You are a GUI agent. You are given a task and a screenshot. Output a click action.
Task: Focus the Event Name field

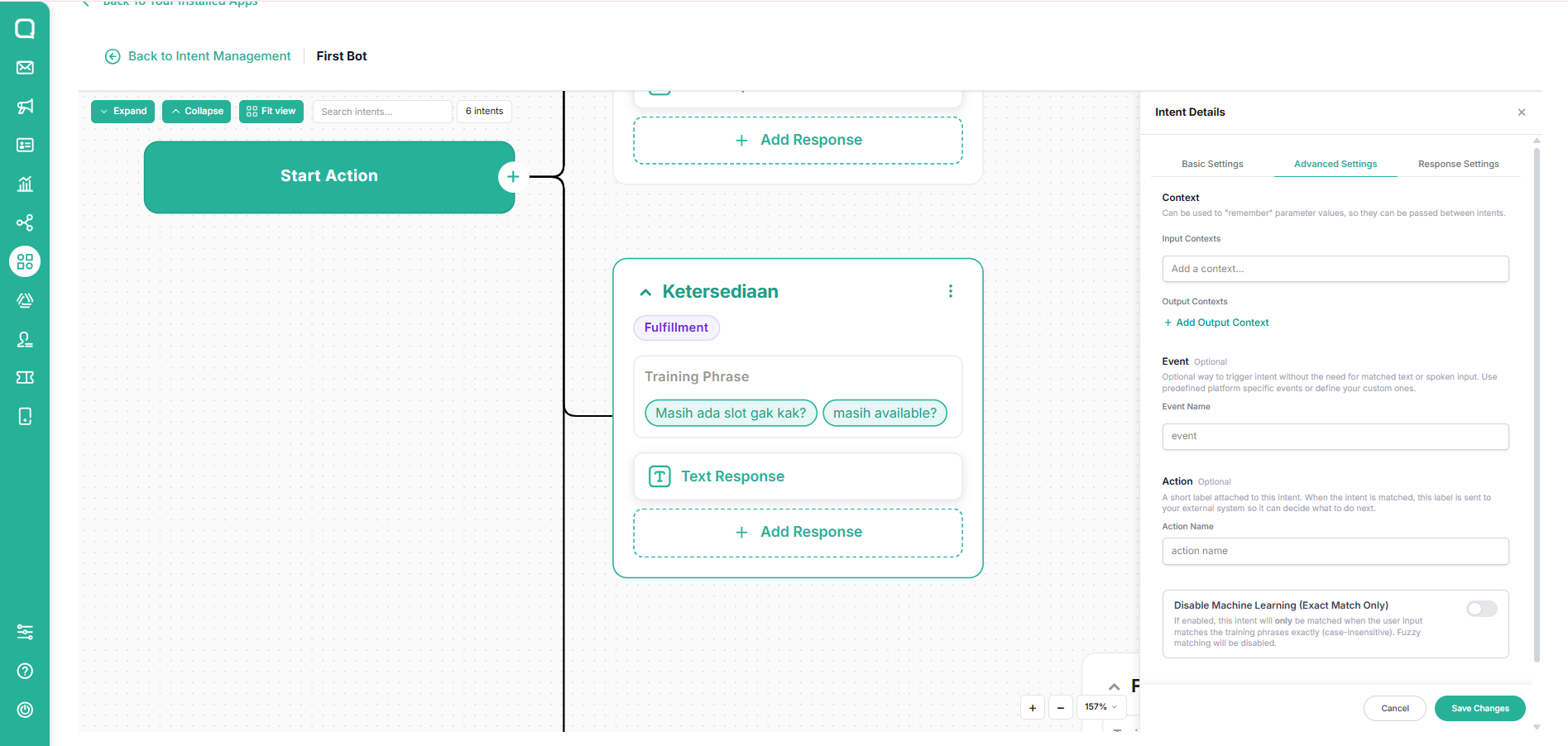tap(1335, 437)
